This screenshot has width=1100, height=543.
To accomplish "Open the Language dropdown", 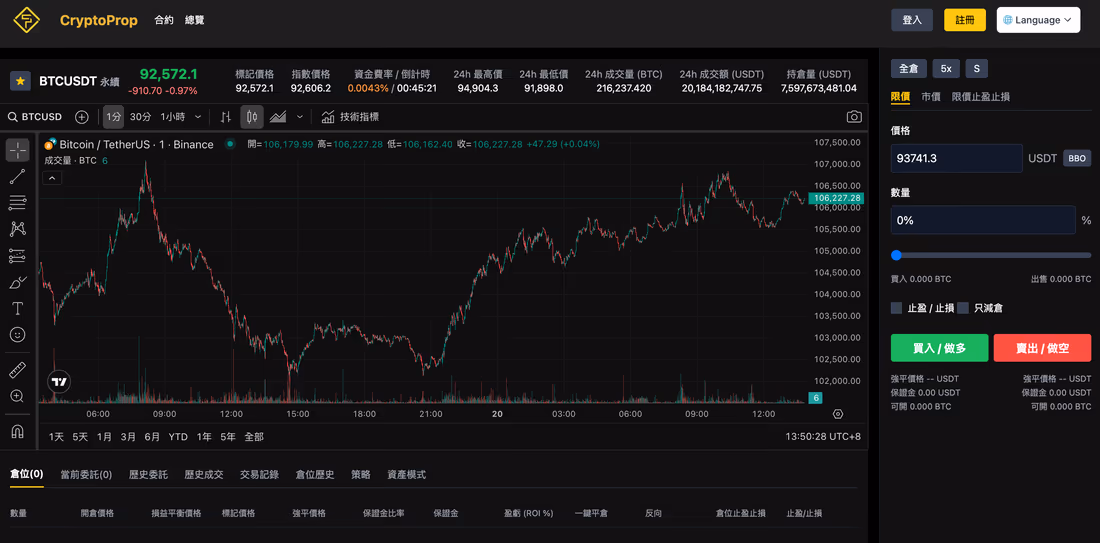I will [x=1038, y=20].
